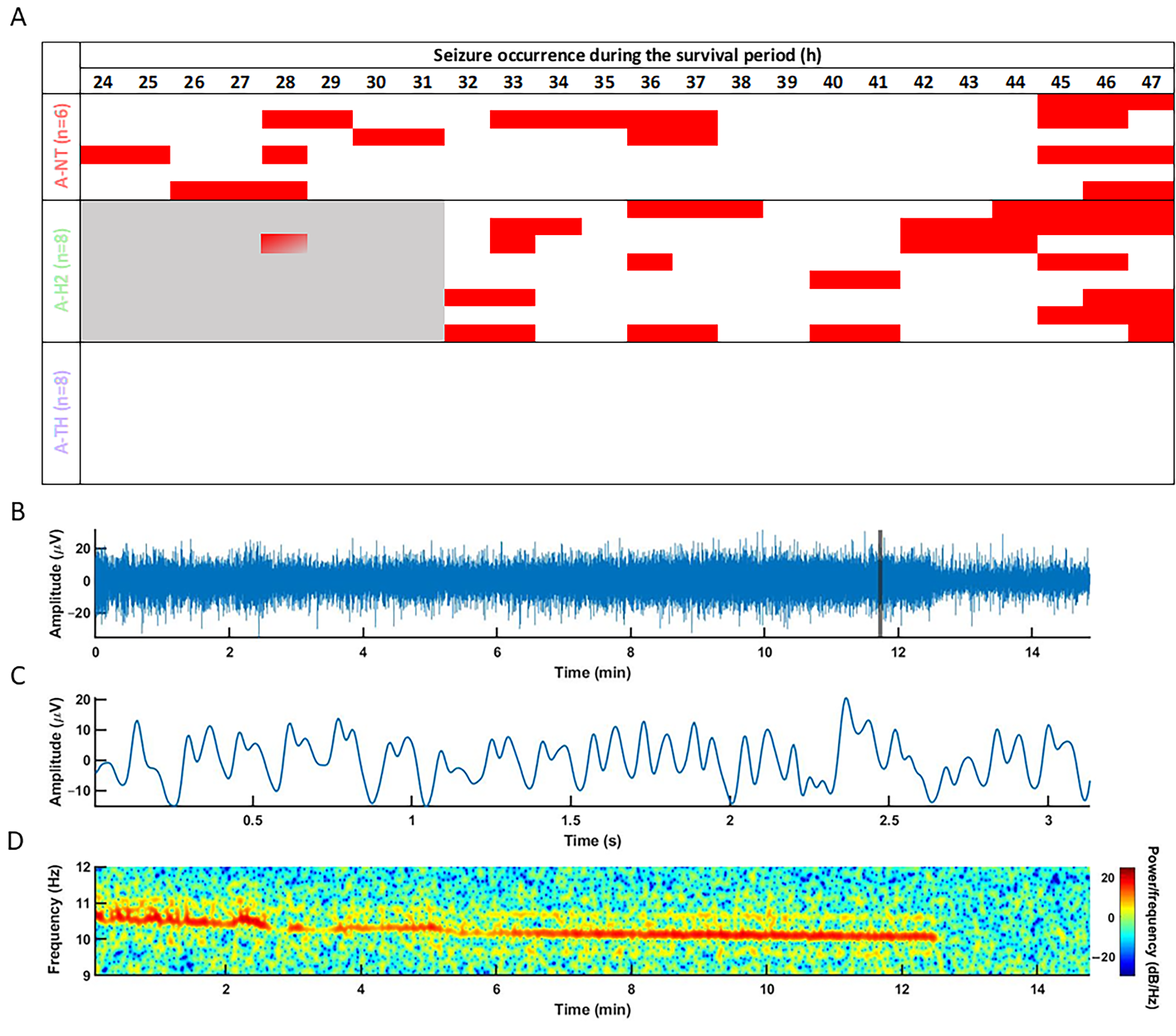The height and width of the screenshot is (1036, 1176).
Task: Click the Time (s) label under panel C
Action: pos(592,840)
